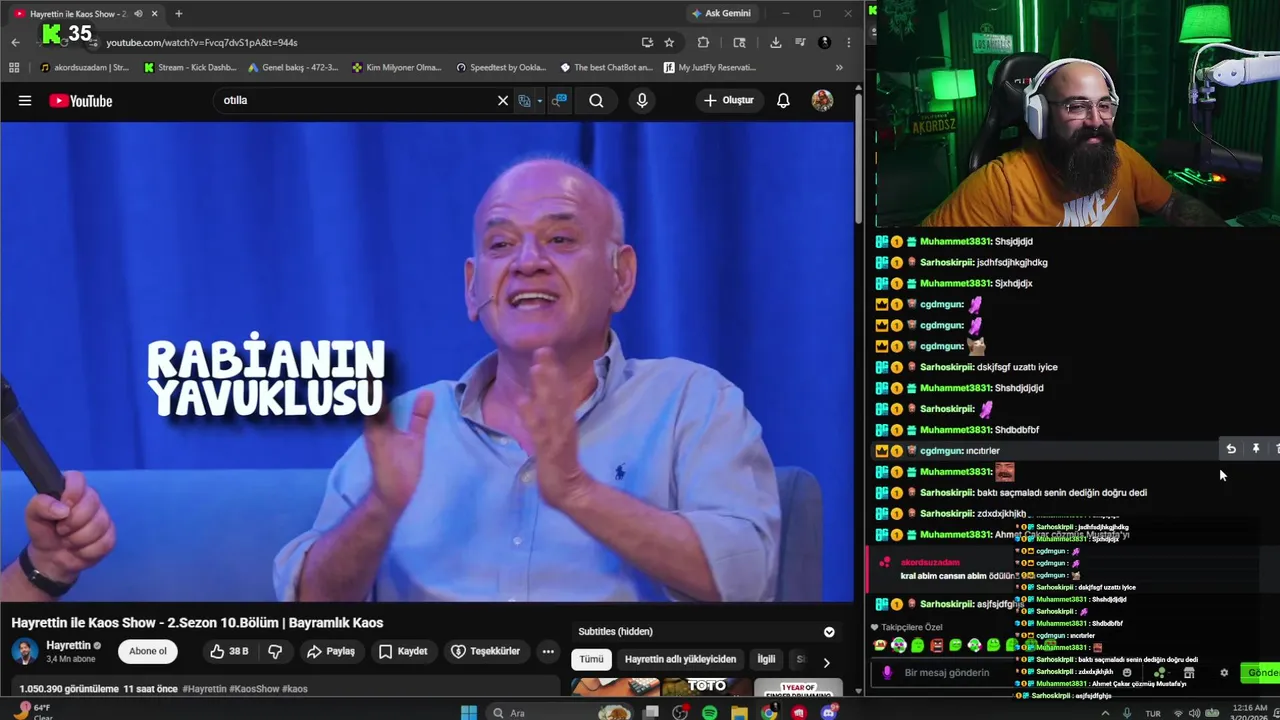Go back in browser history
1280x720 pixels.
click(x=15, y=42)
